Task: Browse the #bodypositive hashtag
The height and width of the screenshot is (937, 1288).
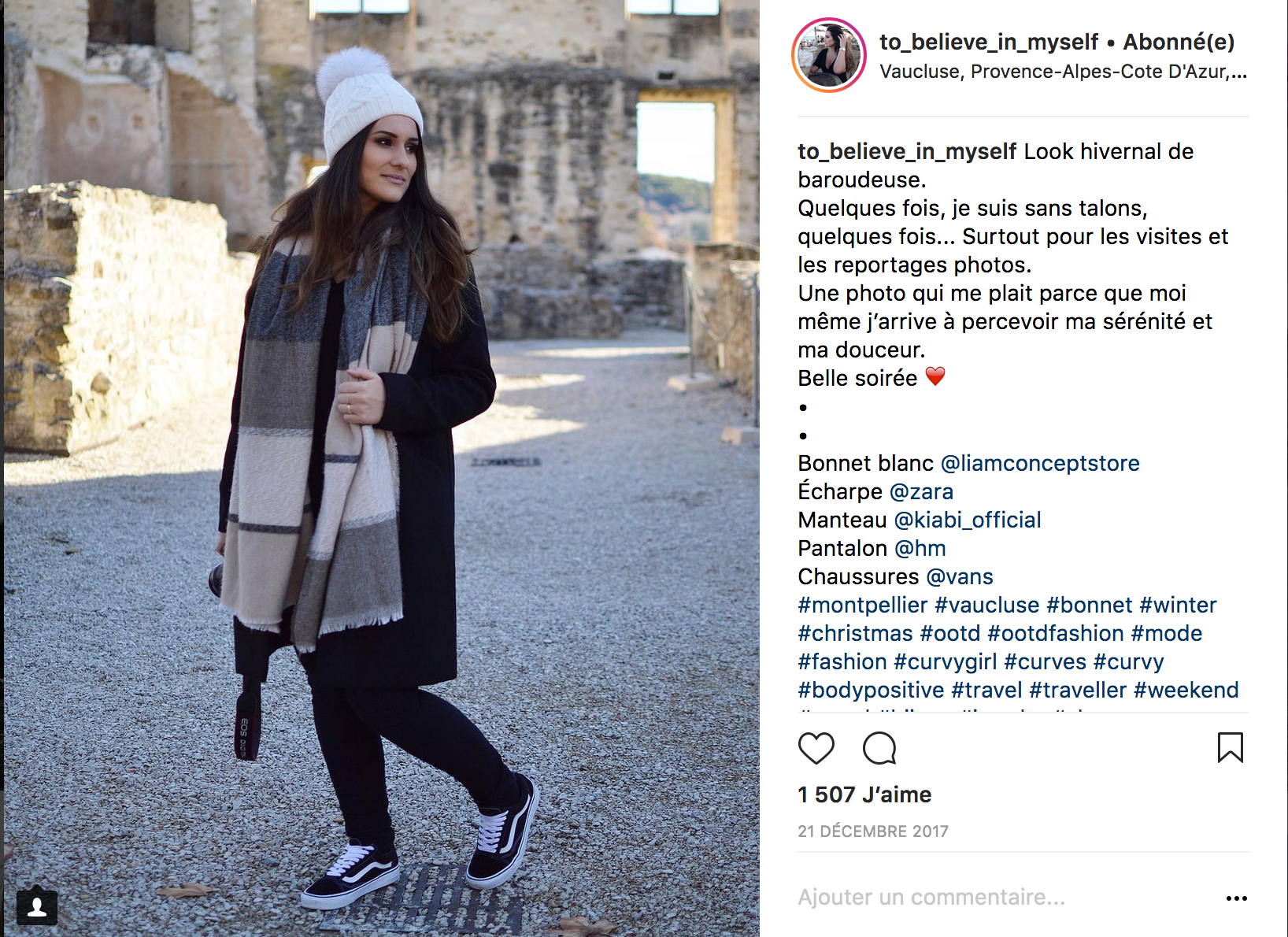Action: (x=871, y=690)
